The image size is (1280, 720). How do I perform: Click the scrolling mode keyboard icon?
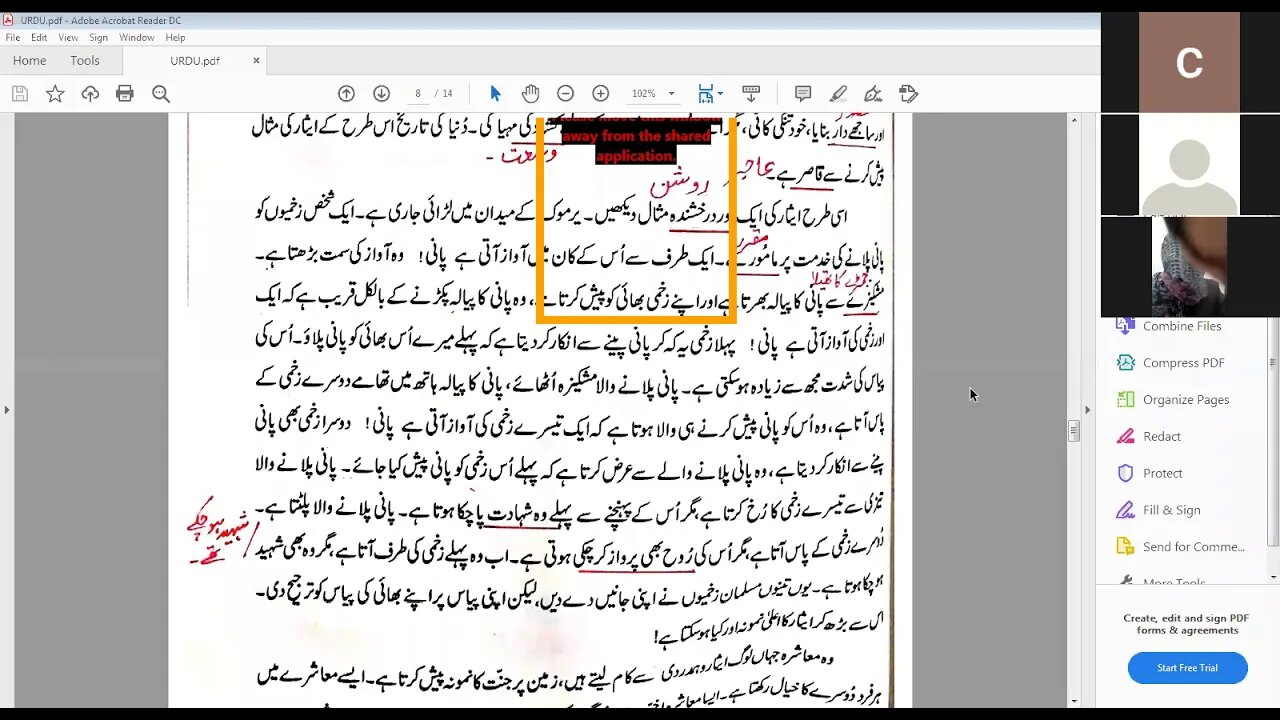click(751, 94)
